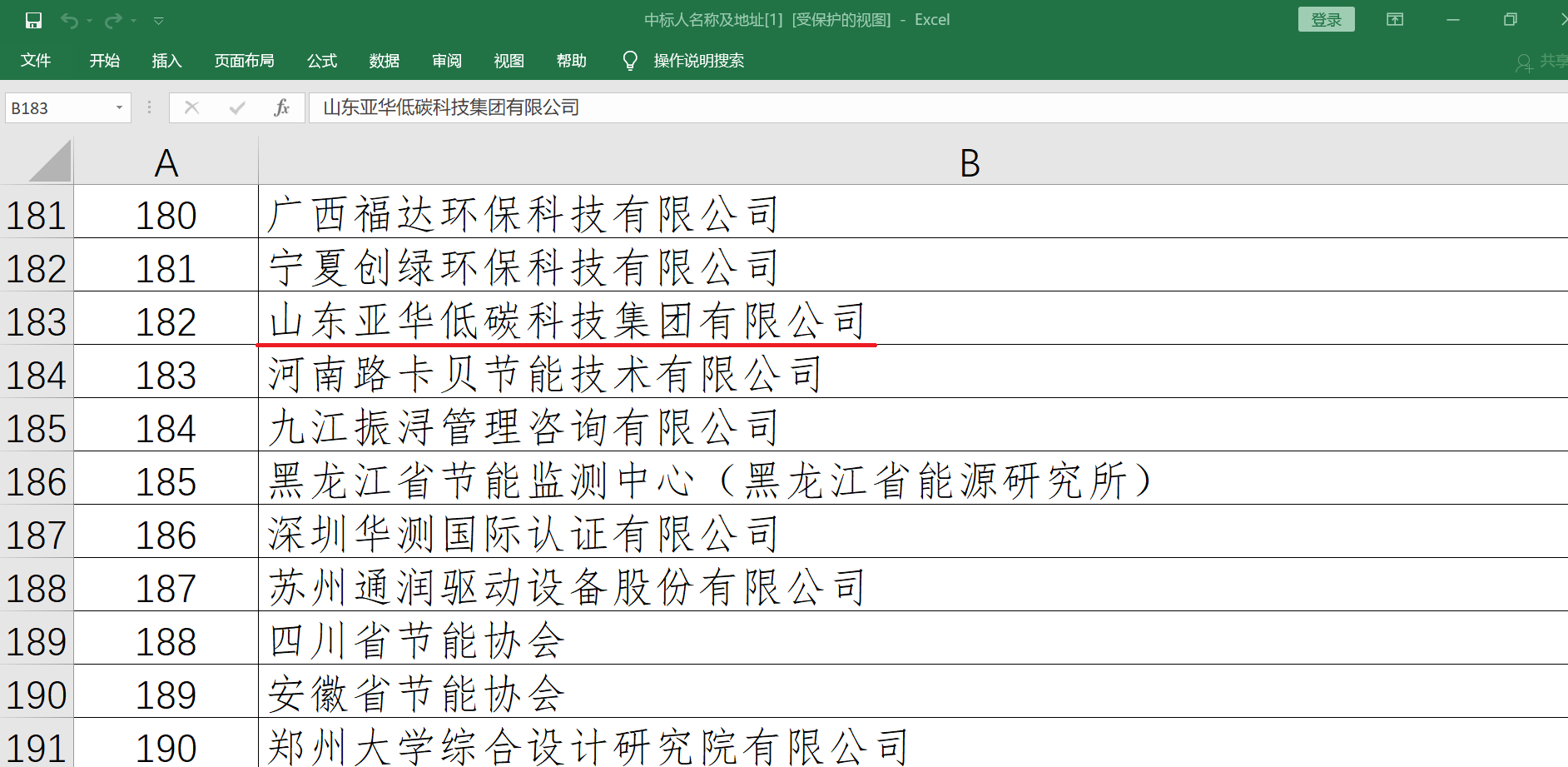The image size is (1568, 767).
Task: Open the Ribbon Display Options icon
Action: coord(1395,20)
